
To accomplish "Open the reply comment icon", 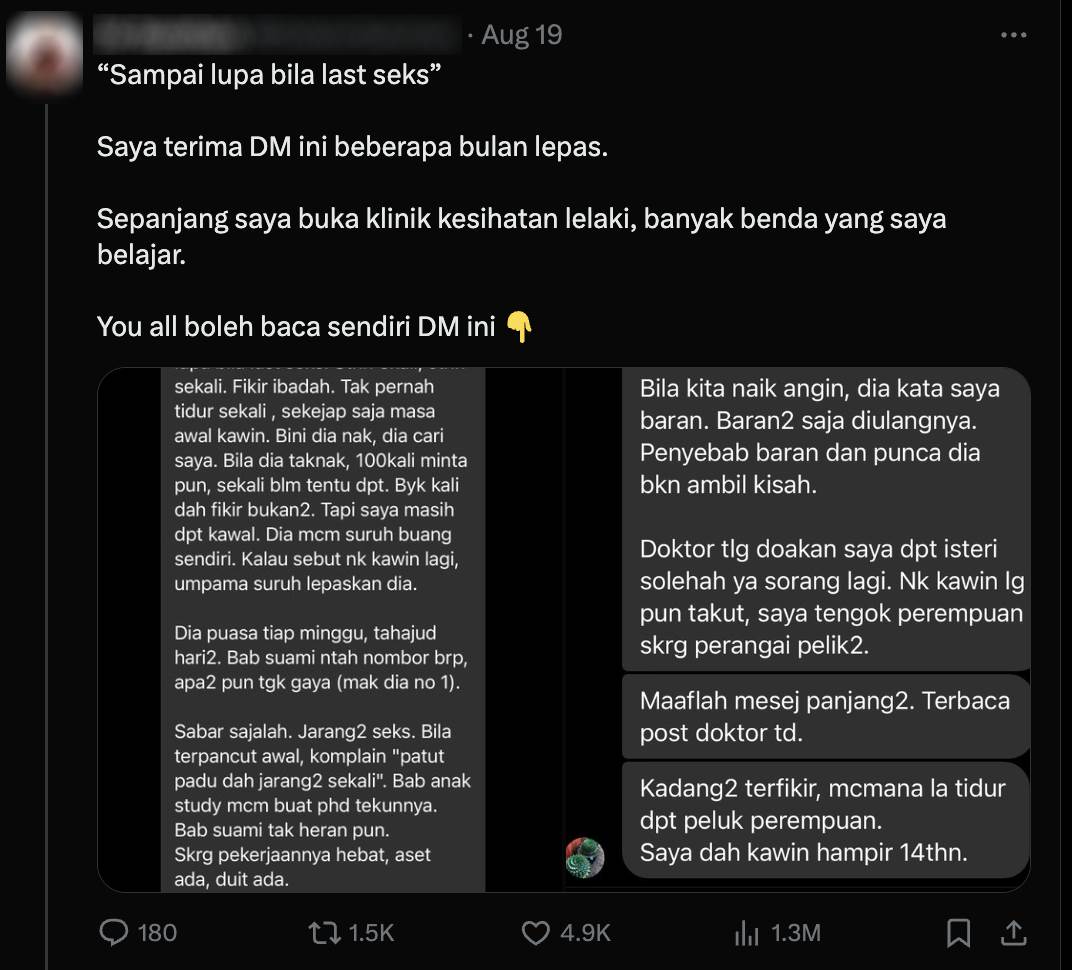I will tap(113, 932).
